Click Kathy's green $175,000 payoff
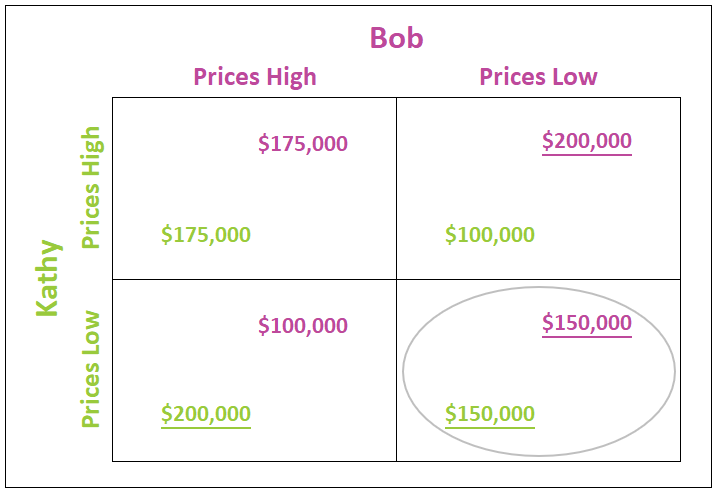The image size is (718, 493). click(x=206, y=235)
